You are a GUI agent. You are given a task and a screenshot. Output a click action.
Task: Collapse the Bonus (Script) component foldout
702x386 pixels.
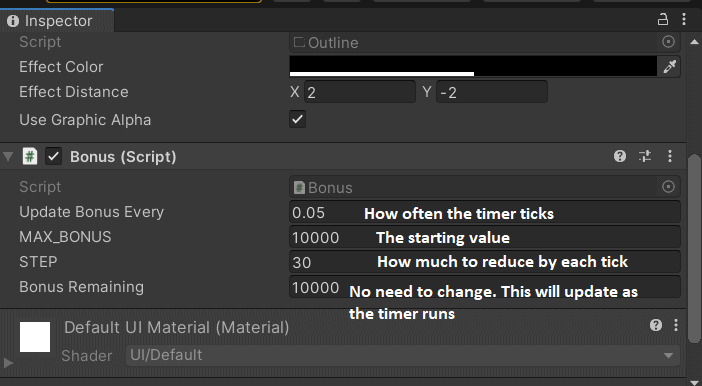tap(8, 157)
